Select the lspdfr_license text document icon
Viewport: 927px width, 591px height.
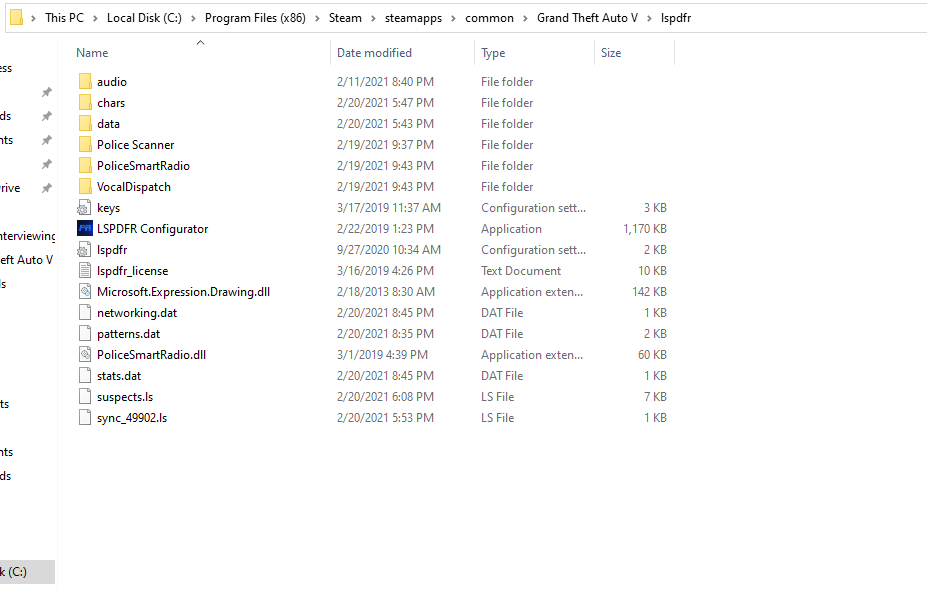pos(85,271)
